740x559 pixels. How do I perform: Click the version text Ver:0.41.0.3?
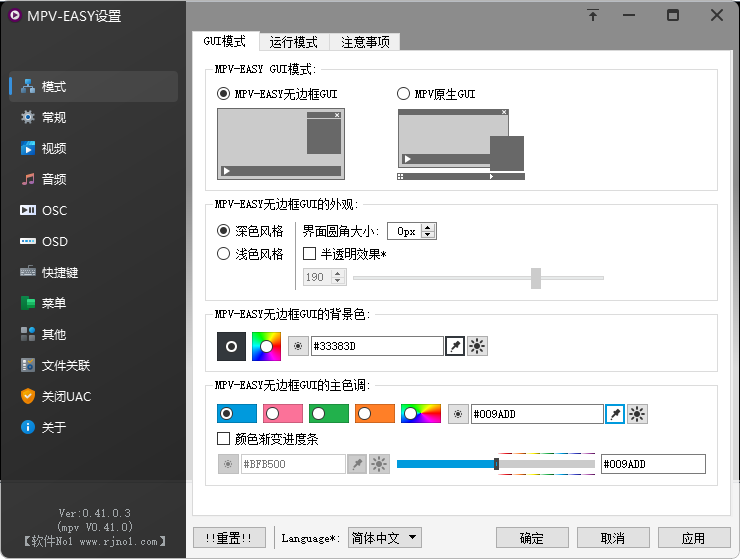click(94, 513)
